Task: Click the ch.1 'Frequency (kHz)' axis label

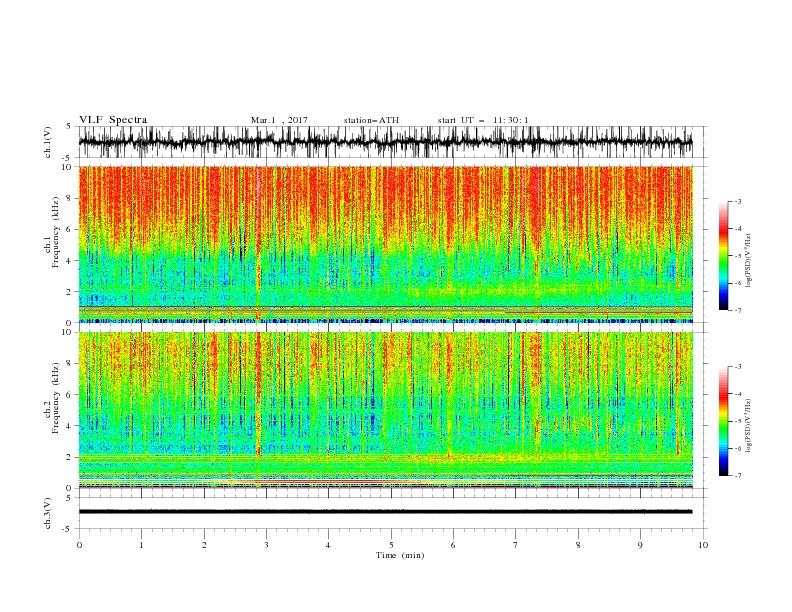Action: (56, 230)
